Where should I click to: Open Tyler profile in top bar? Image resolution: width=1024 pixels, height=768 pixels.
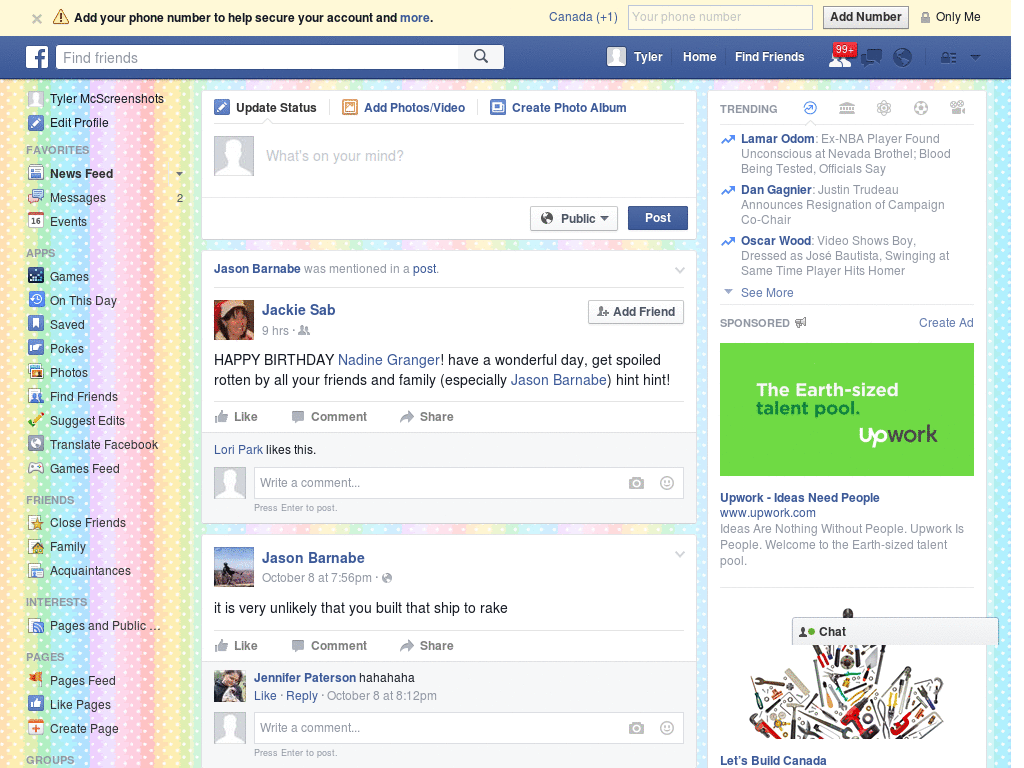tap(635, 57)
